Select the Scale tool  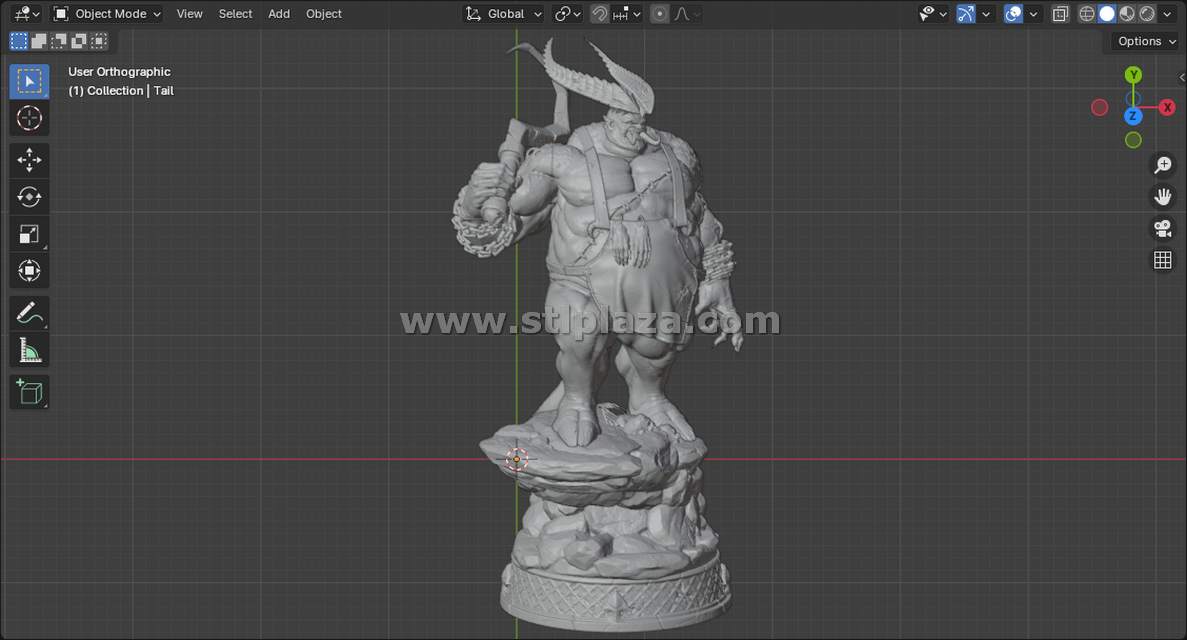coord(30,234)
